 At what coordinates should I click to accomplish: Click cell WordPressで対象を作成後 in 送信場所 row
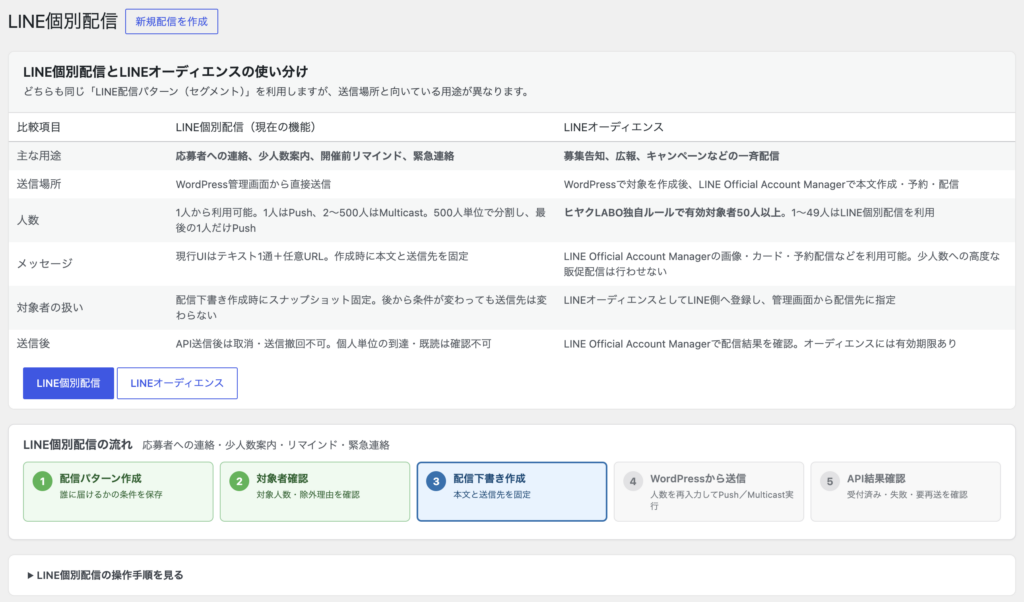(x=761, y=184)
